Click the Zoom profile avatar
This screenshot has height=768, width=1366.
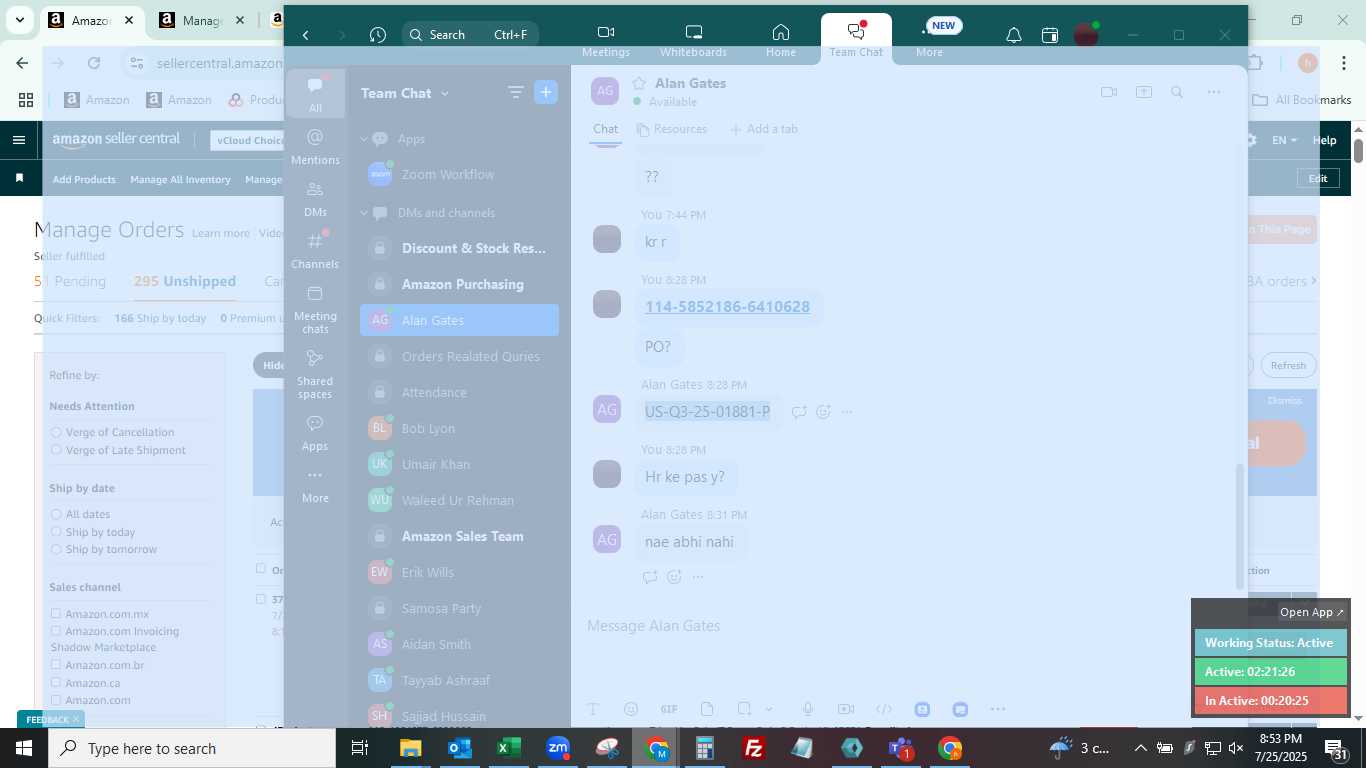(1086, 35)
